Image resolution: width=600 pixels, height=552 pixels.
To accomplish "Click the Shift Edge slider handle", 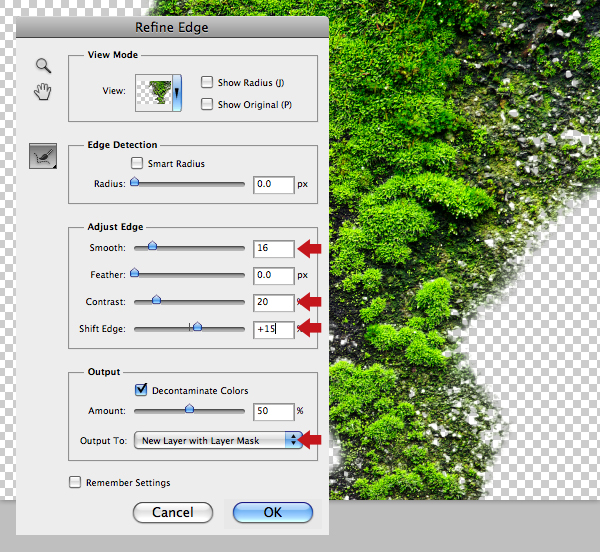I will click(x=197, y=327).
